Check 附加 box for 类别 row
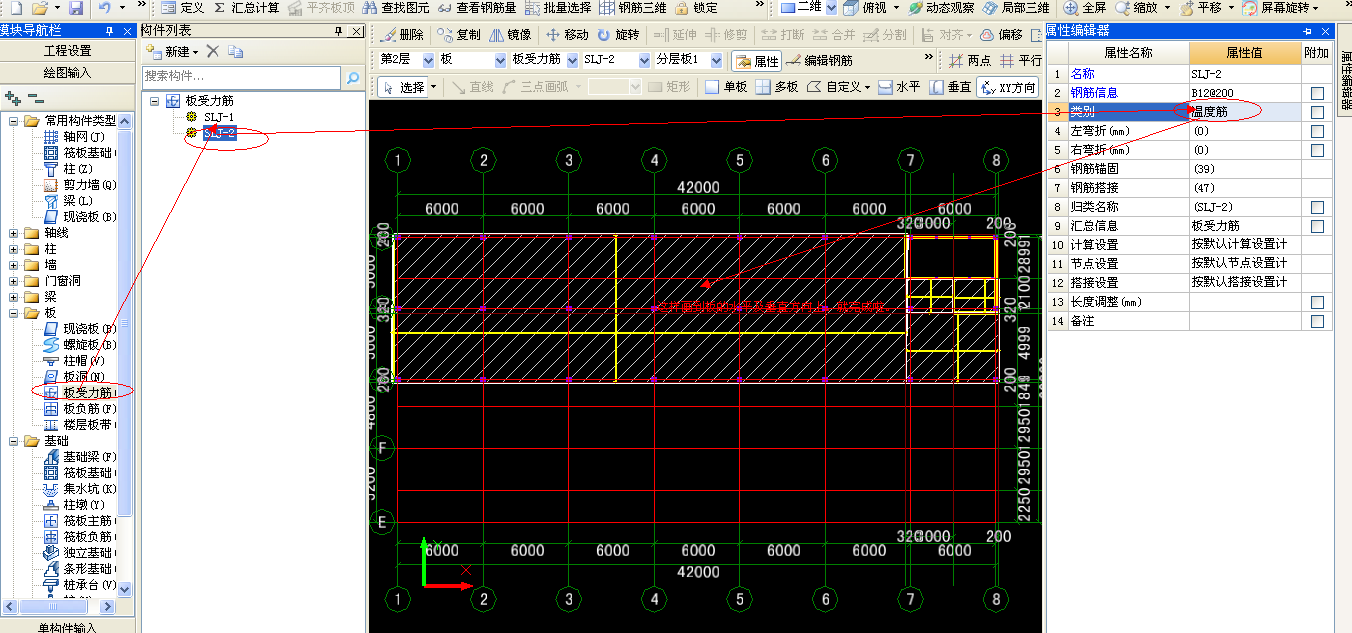 [1317, 112]
